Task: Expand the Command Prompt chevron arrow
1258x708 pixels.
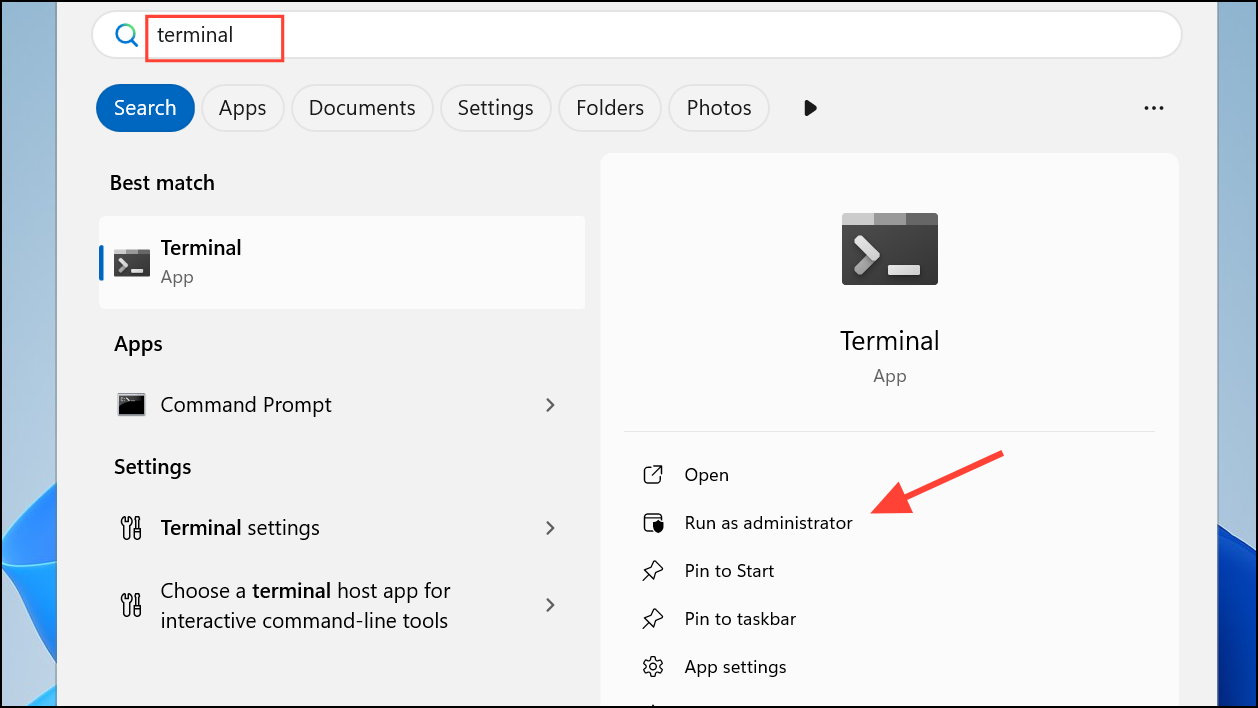Action: (550, 405)
